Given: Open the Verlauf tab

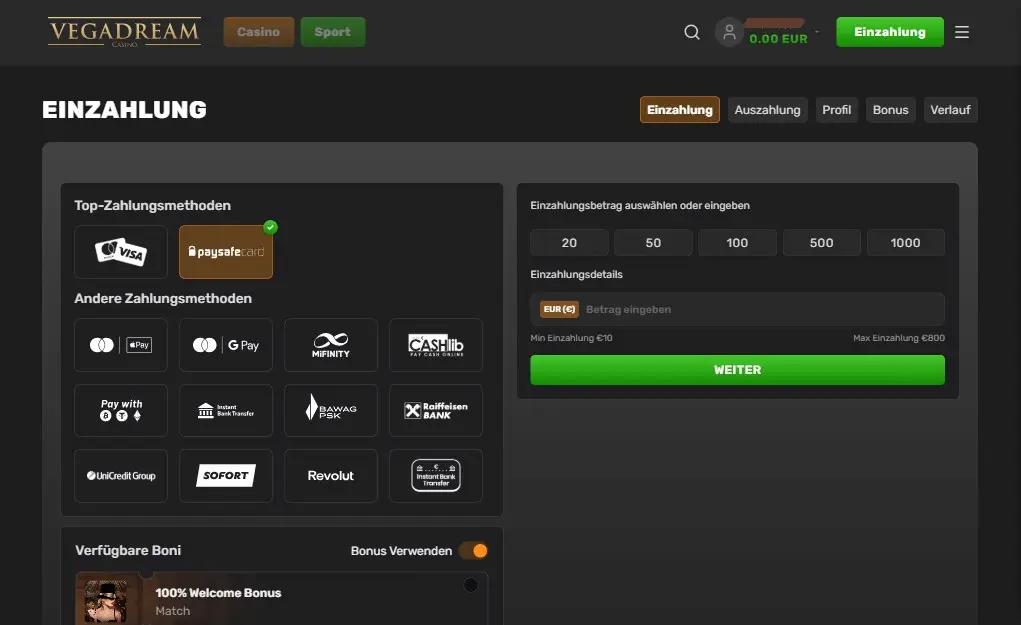Looking at the screenshot, I should pos(951,109).
